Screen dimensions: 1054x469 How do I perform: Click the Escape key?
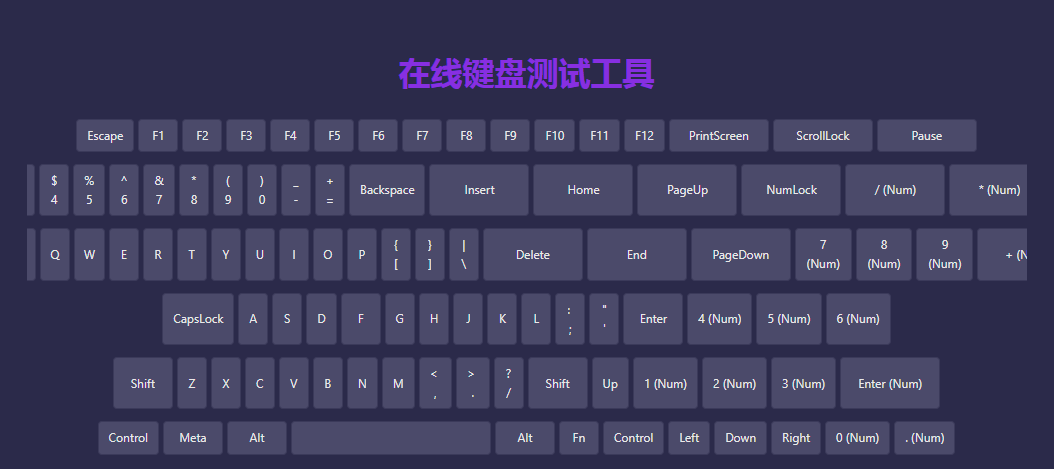point(105,136)
